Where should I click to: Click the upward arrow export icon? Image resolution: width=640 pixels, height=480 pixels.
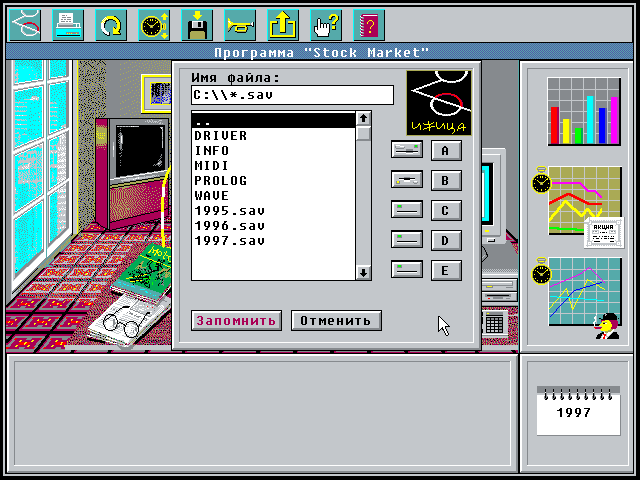(x=283, y=25)
